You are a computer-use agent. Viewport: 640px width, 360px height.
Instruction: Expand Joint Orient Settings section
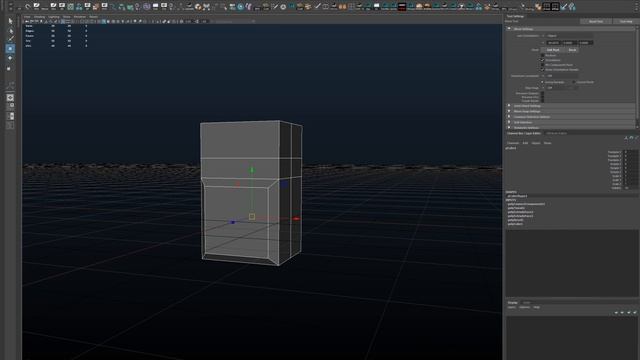[509, 106]
